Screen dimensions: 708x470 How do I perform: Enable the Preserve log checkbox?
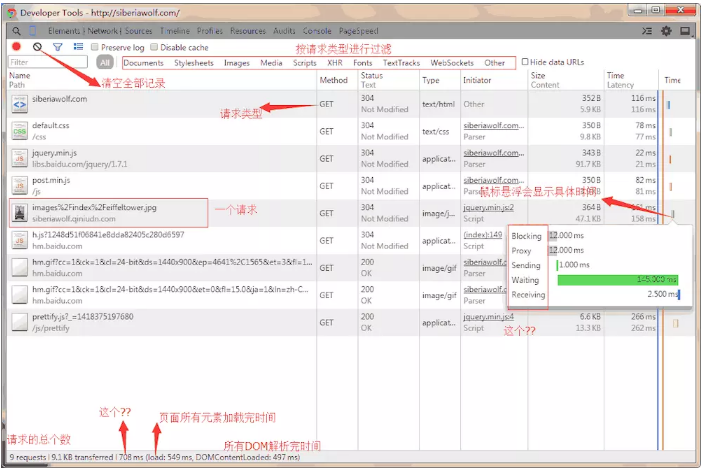[95, 47]
